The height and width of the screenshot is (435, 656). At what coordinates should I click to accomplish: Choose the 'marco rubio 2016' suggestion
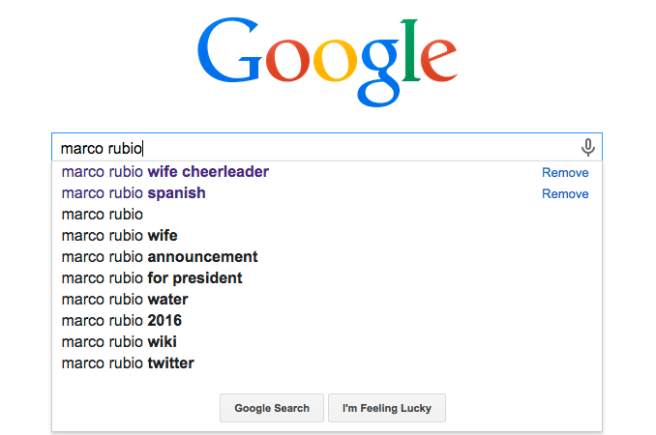[x=121, y=321]
